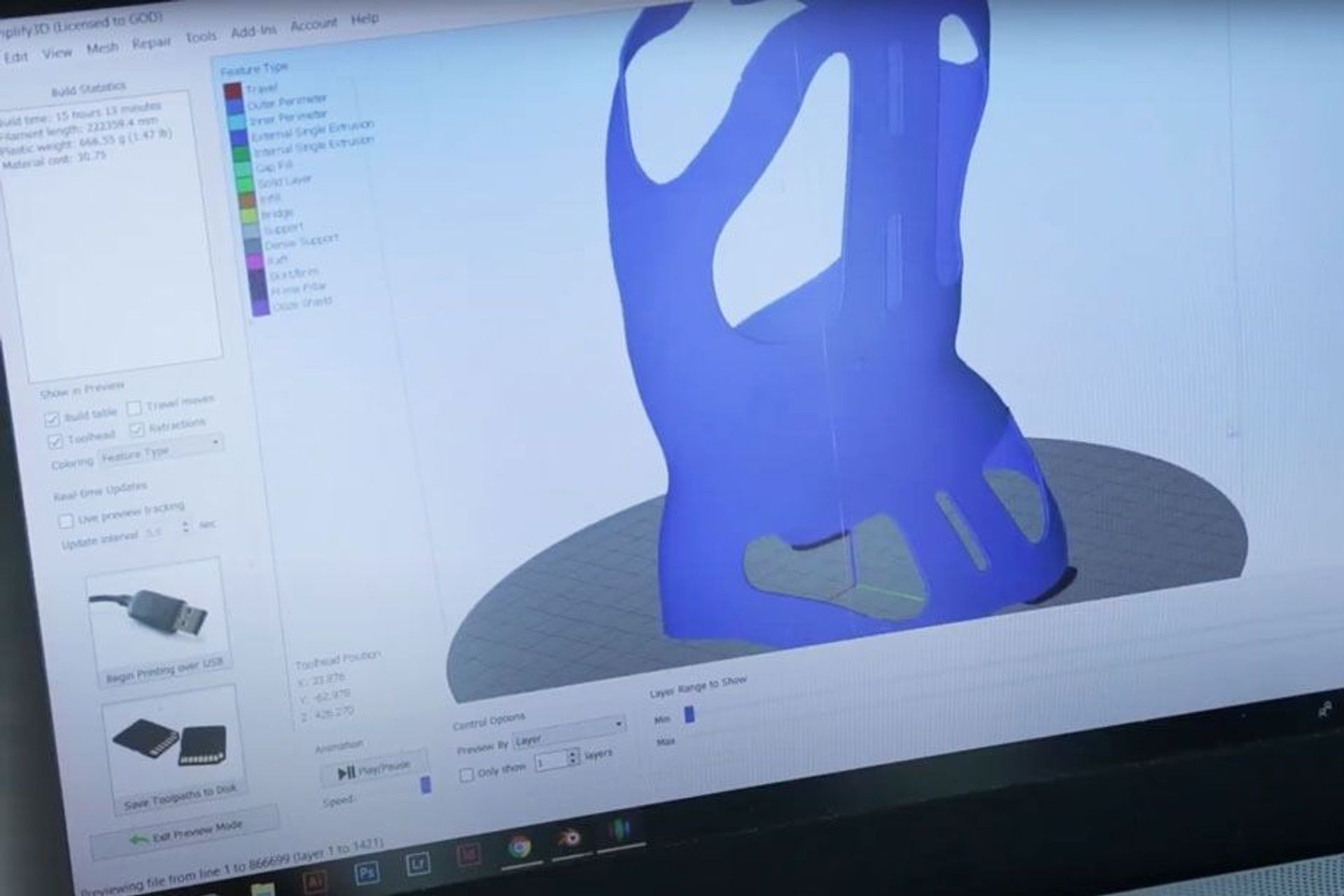Open Adobe Illustrator from the taskbar
Viewport: 1344px width, 896px height.
(314, 883)
